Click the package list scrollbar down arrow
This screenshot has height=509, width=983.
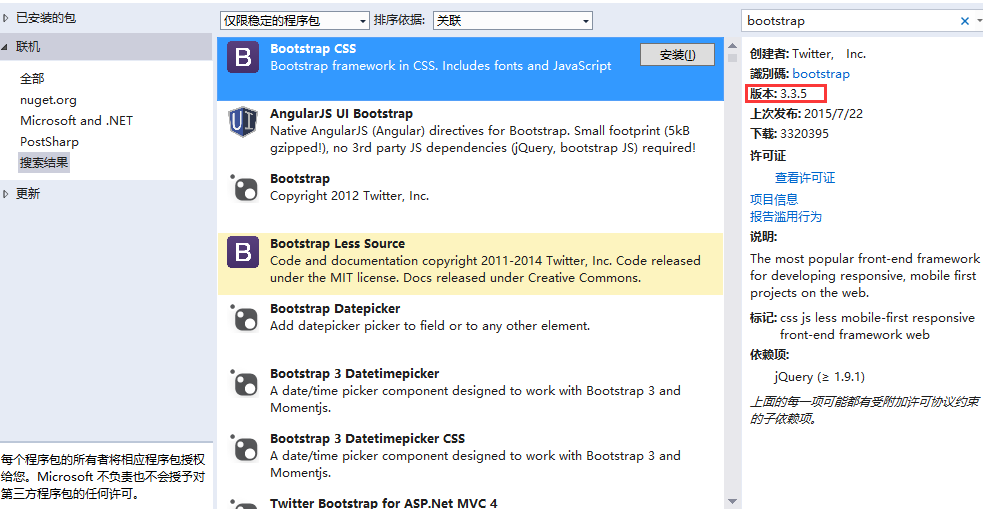[x=732, y=500]
